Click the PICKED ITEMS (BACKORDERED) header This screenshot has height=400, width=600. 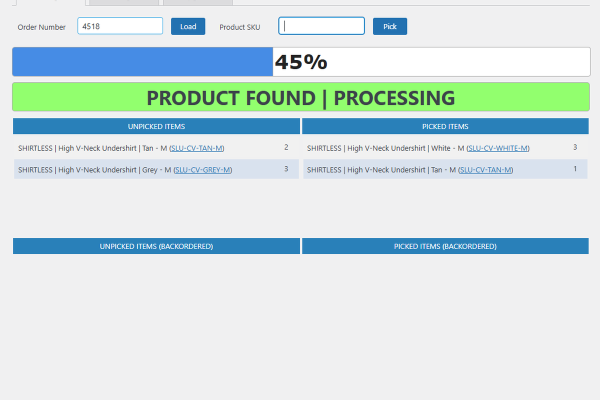pos(445,246)
